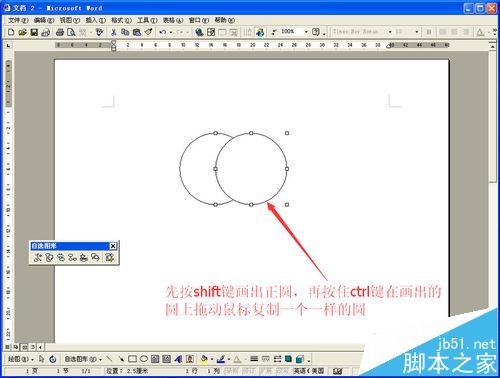
Task: Click the tab alignment selector beside ruler
Action: pos(8,45)
